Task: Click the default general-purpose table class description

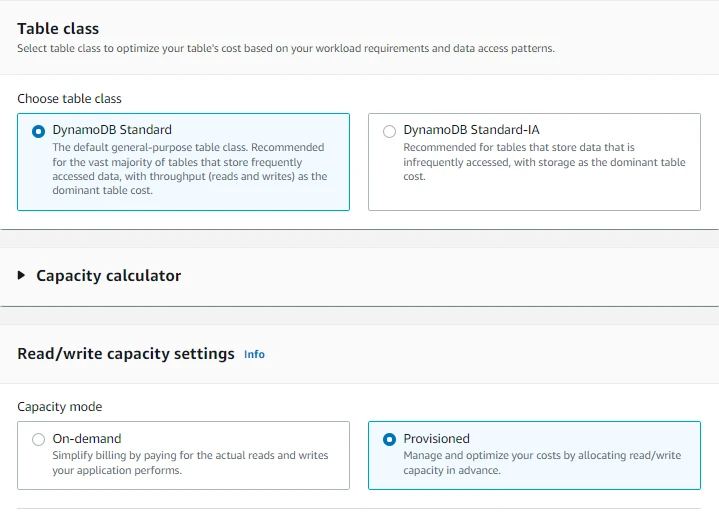Action: tap(189, 168)
